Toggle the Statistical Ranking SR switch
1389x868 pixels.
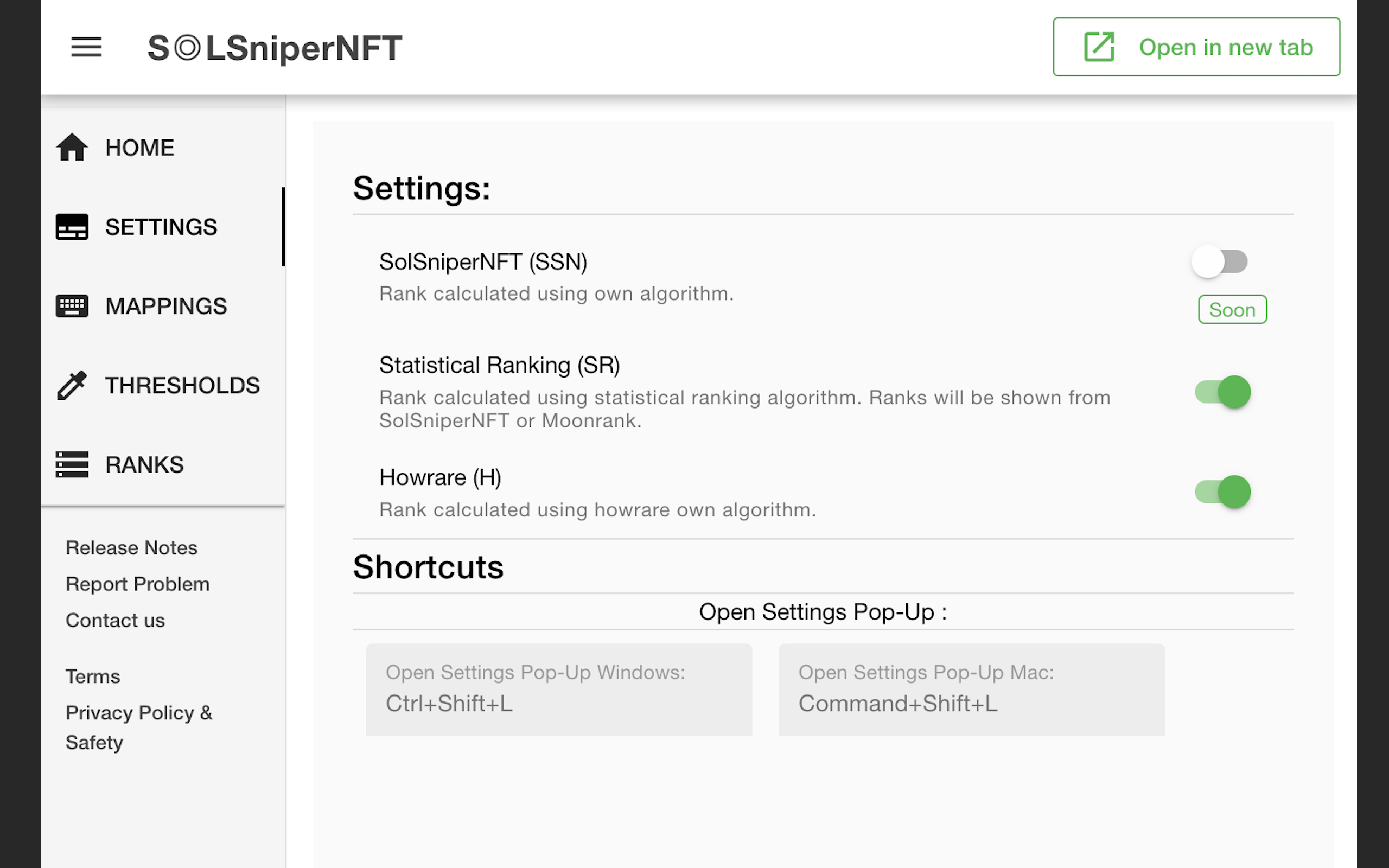click(x=1222, y=391)
